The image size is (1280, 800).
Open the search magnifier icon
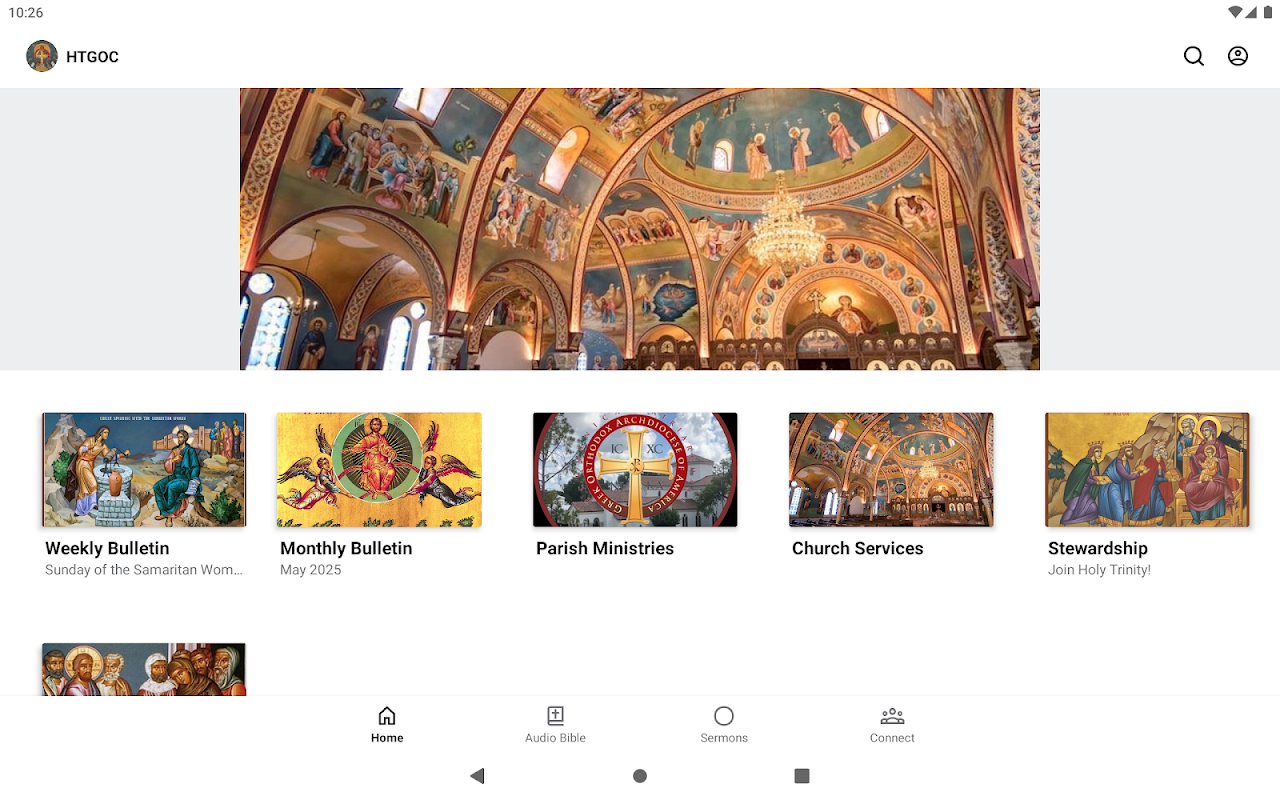click(1194, 56)
